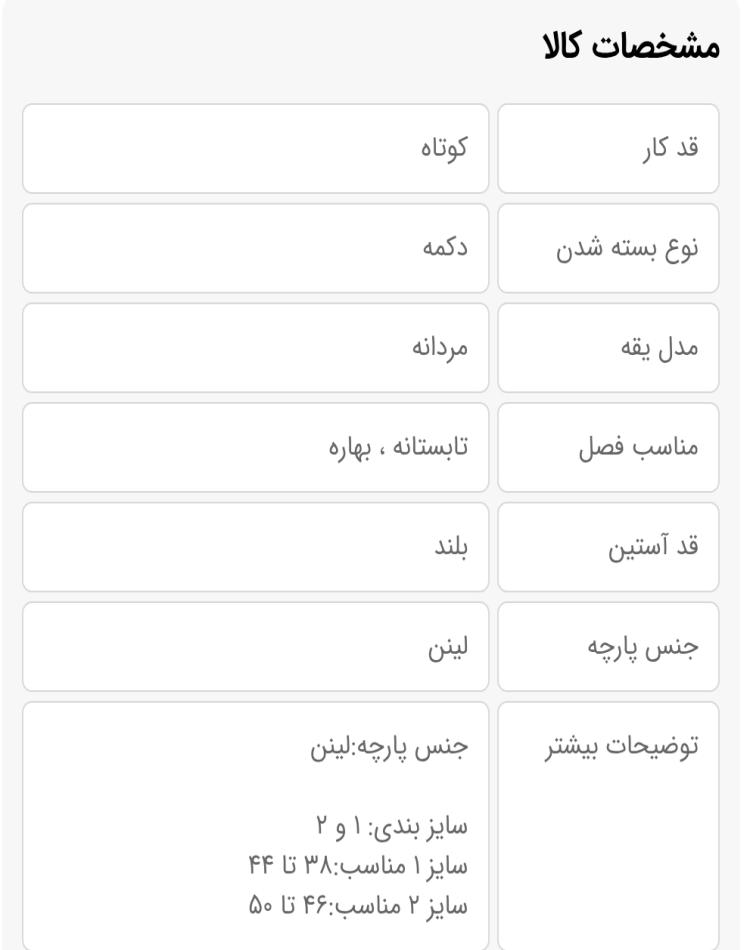Click the بلند value cell
This screenshot has width=750, height=950.
coord(256,547)
